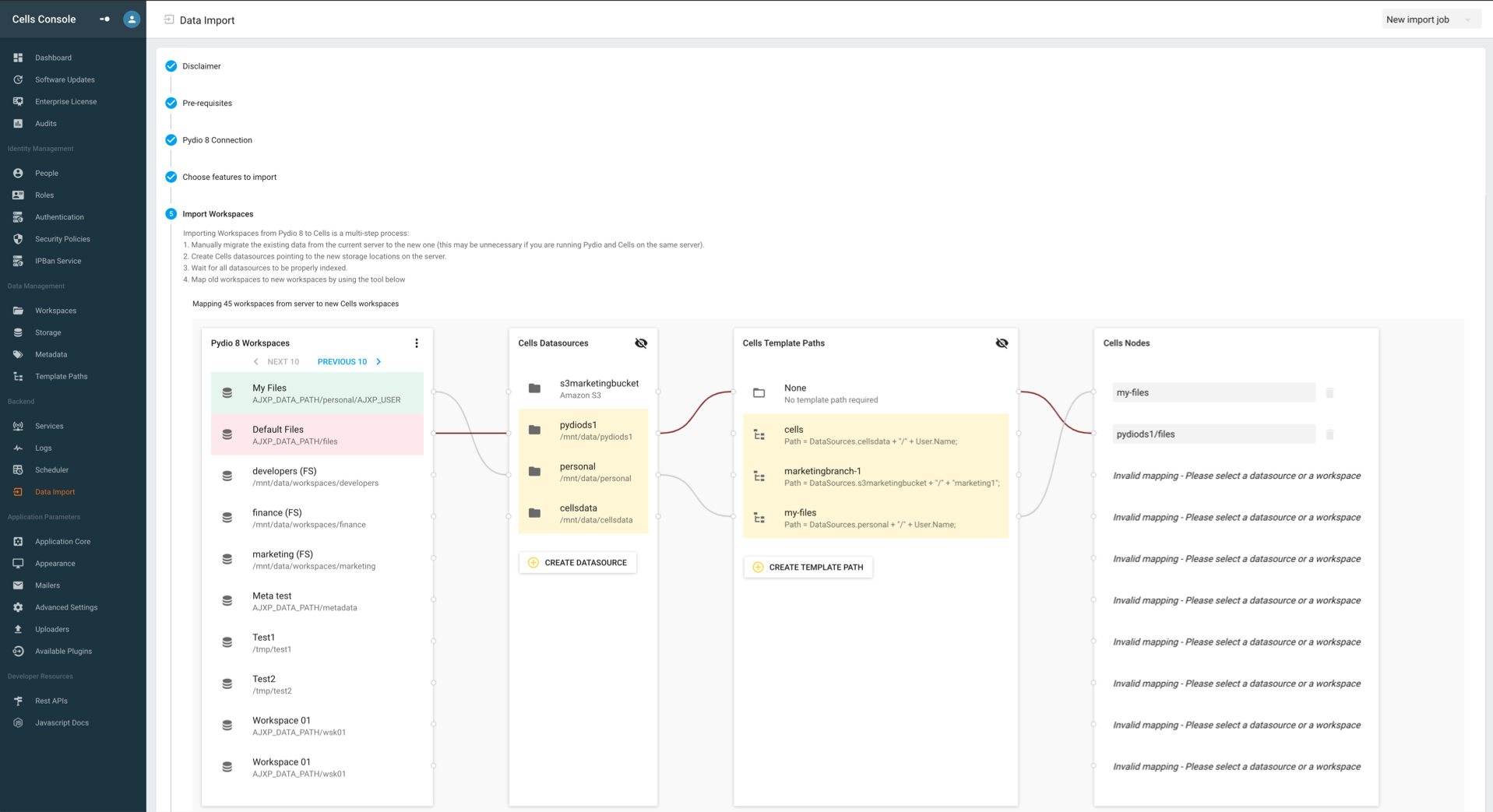Select the Test1 workspace row
1493x812 pixels.
pyautogui.click(x=317, y=642)
